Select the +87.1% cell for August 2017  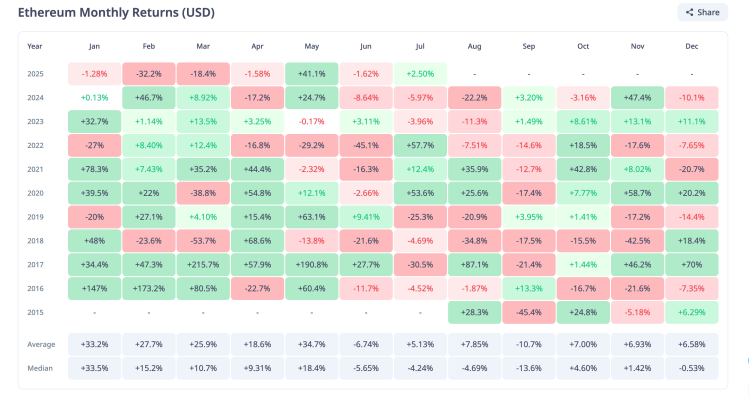(474, 263)
